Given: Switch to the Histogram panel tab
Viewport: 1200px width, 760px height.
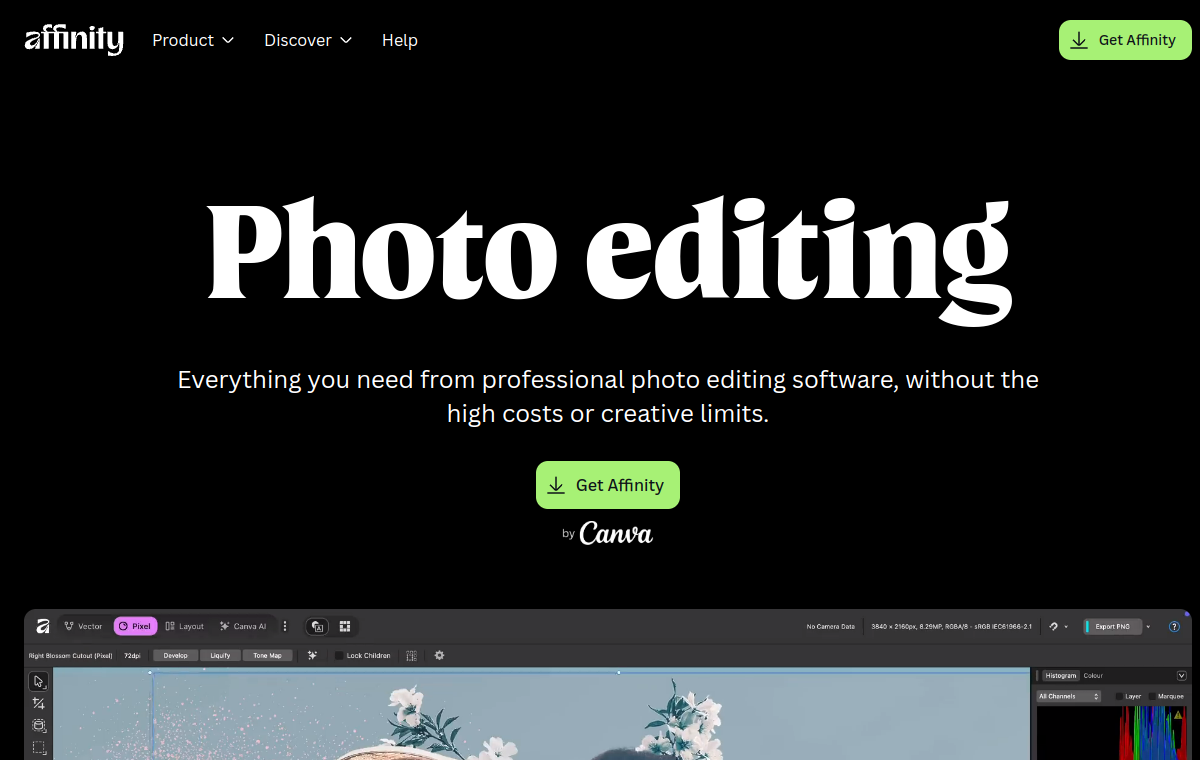Looking at the screenshot, I should point(1061,676).
